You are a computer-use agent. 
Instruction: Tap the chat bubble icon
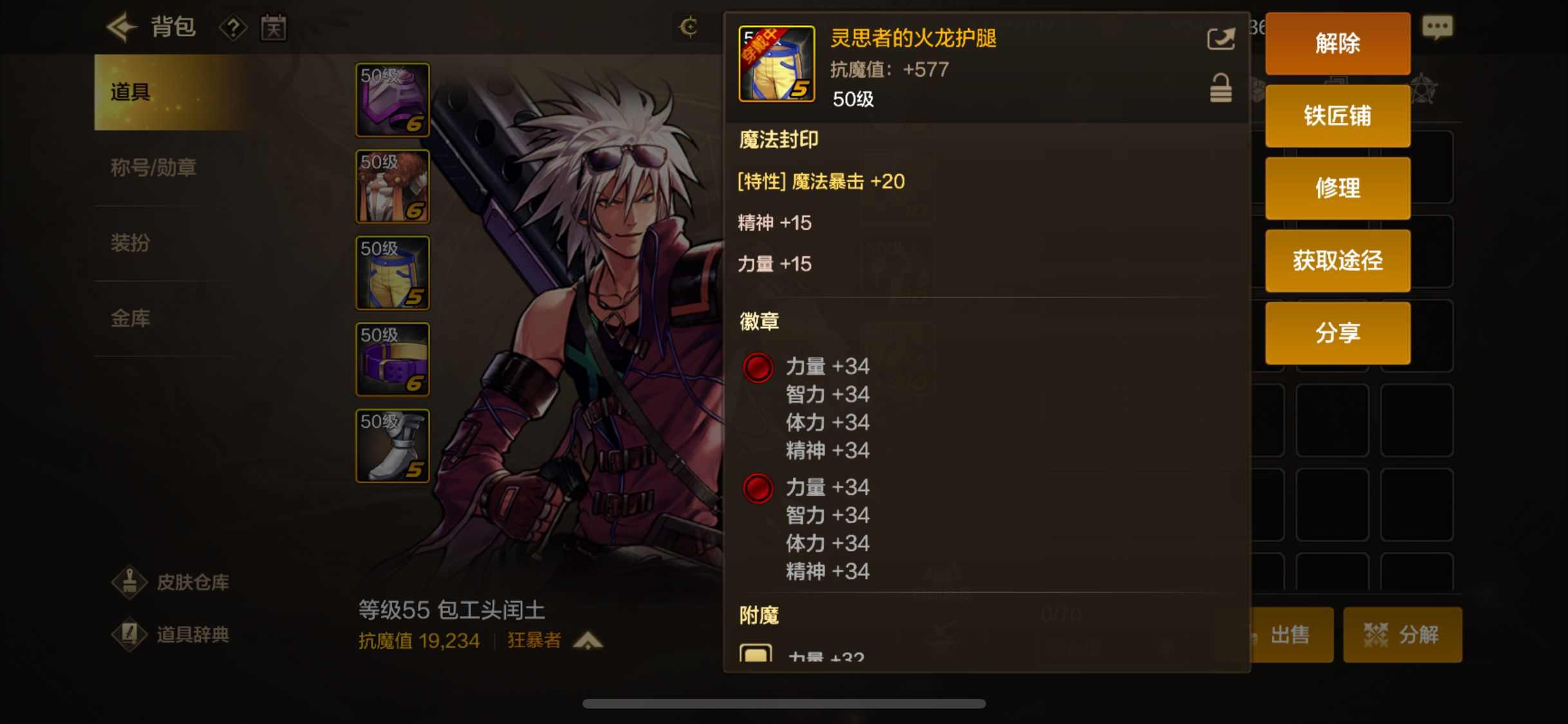point(1437,28)
